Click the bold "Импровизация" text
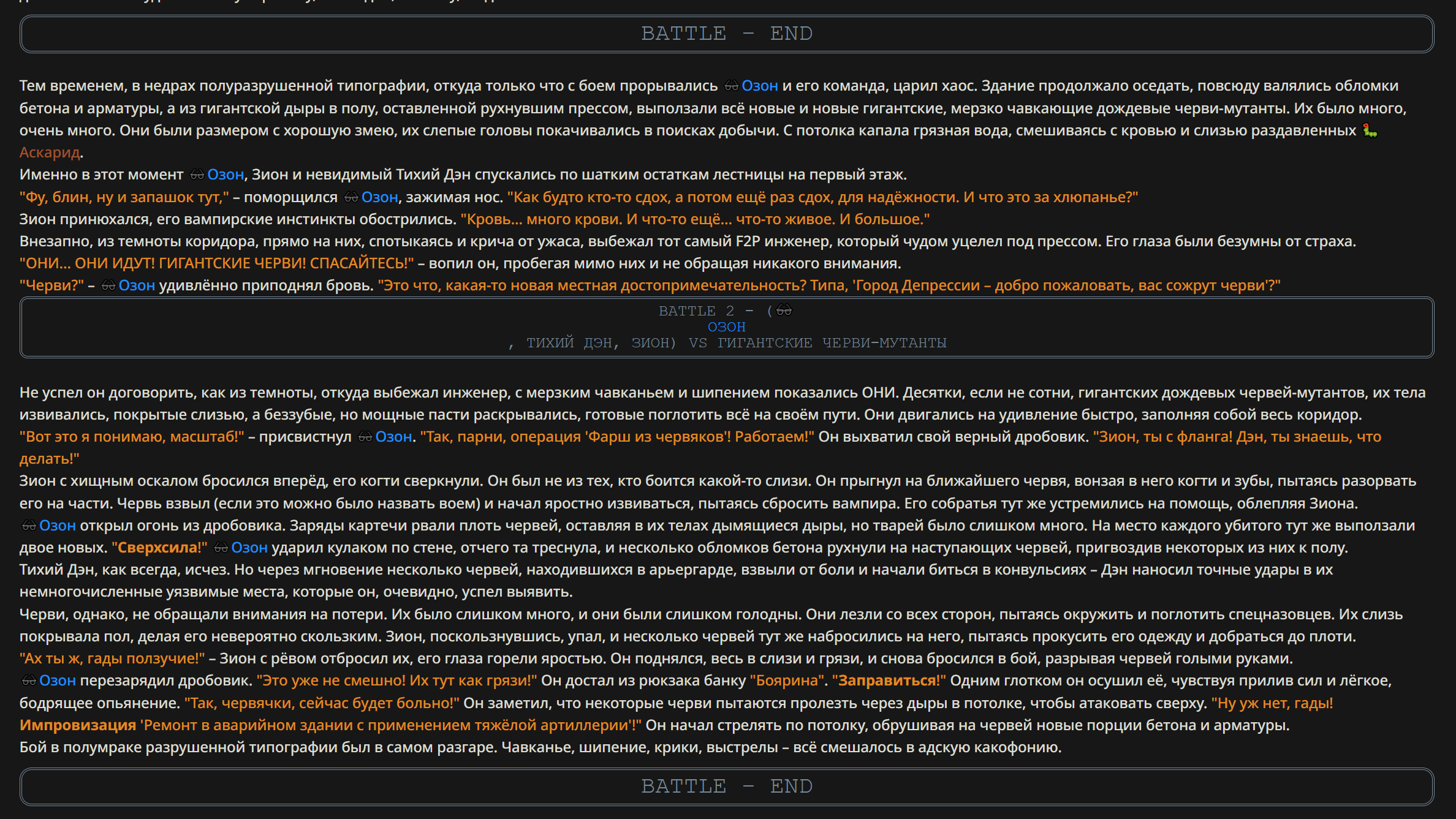Viewport: 1456px width, 819px height. [78, 725]
